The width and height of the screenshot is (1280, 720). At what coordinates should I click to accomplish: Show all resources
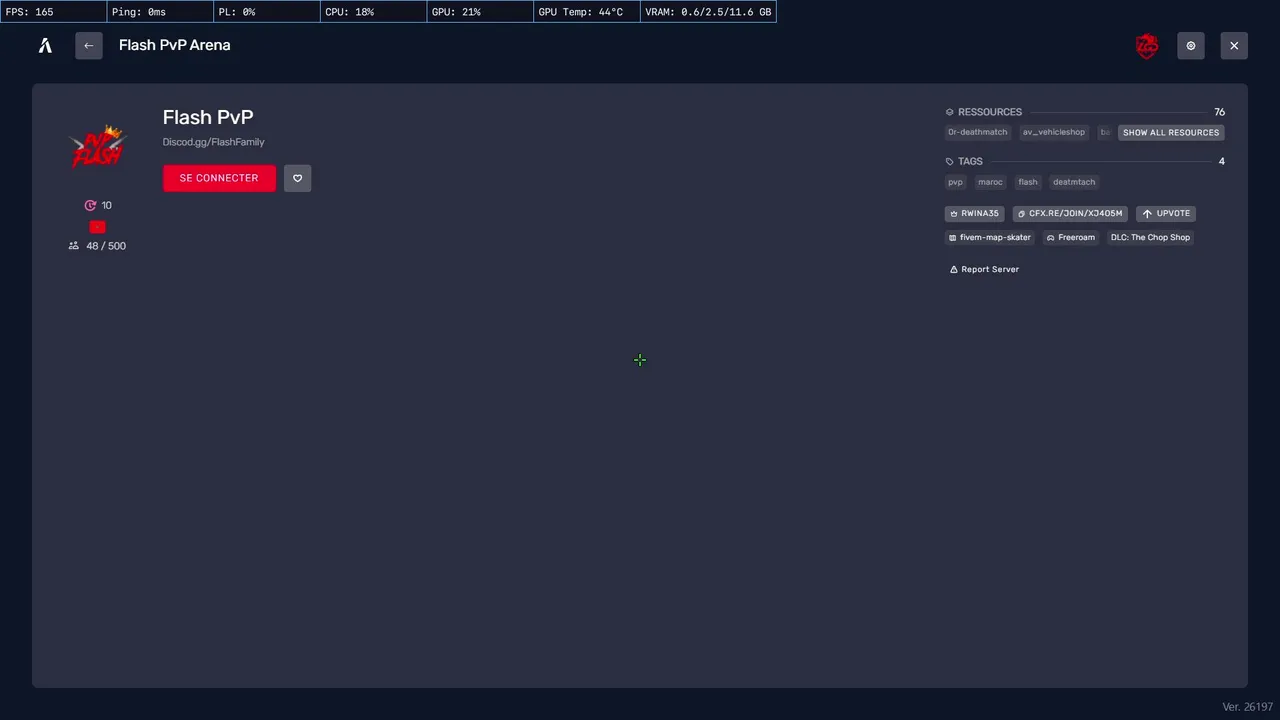pyautogui.click(x=1171, y=132)
